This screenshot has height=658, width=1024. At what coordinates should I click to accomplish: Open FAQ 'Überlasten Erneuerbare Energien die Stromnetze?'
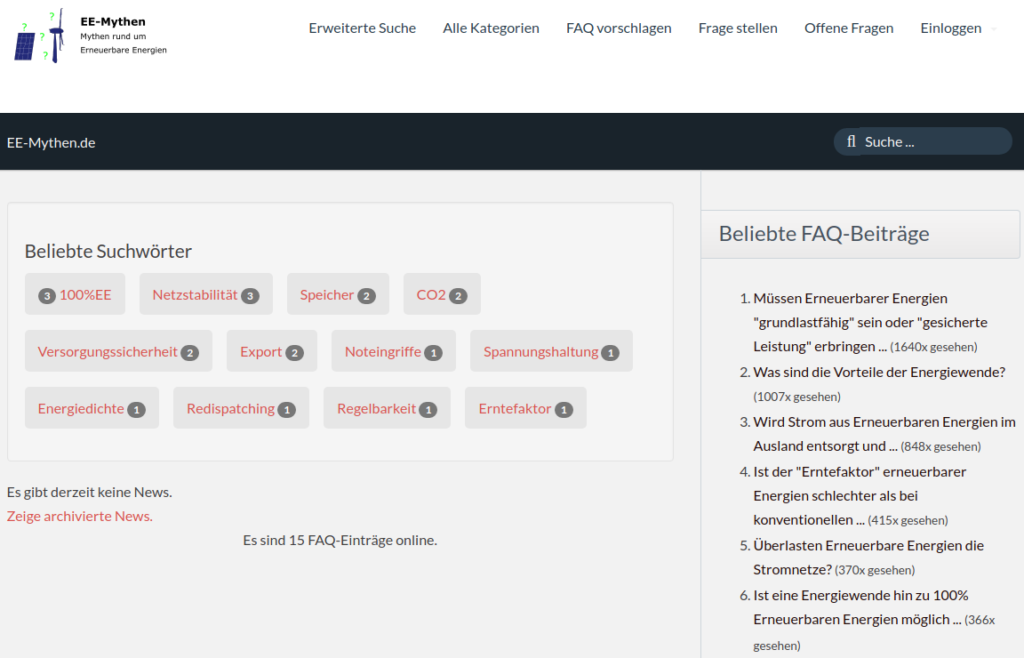tap(868, 557)
